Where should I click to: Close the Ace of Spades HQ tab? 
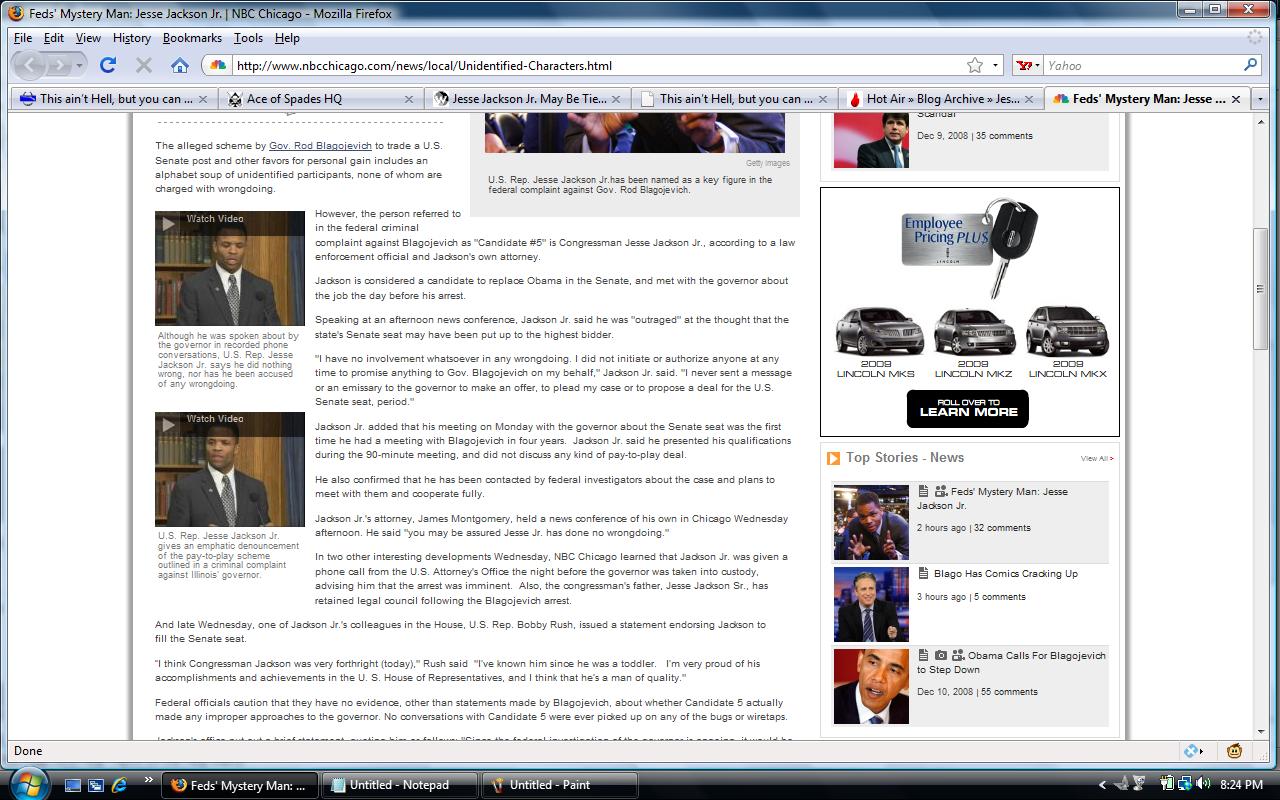(409, 99)
